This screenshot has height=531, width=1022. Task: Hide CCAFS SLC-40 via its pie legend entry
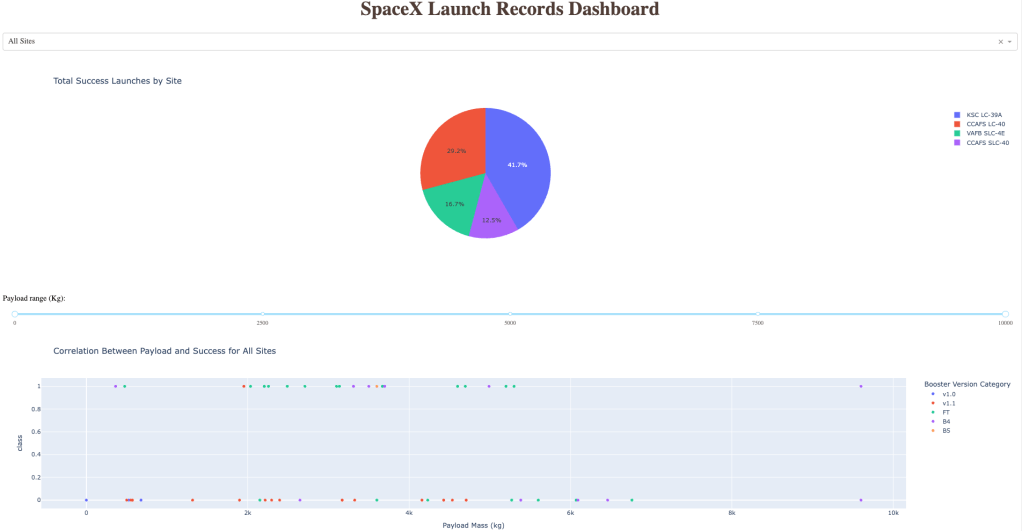(987, 143)
